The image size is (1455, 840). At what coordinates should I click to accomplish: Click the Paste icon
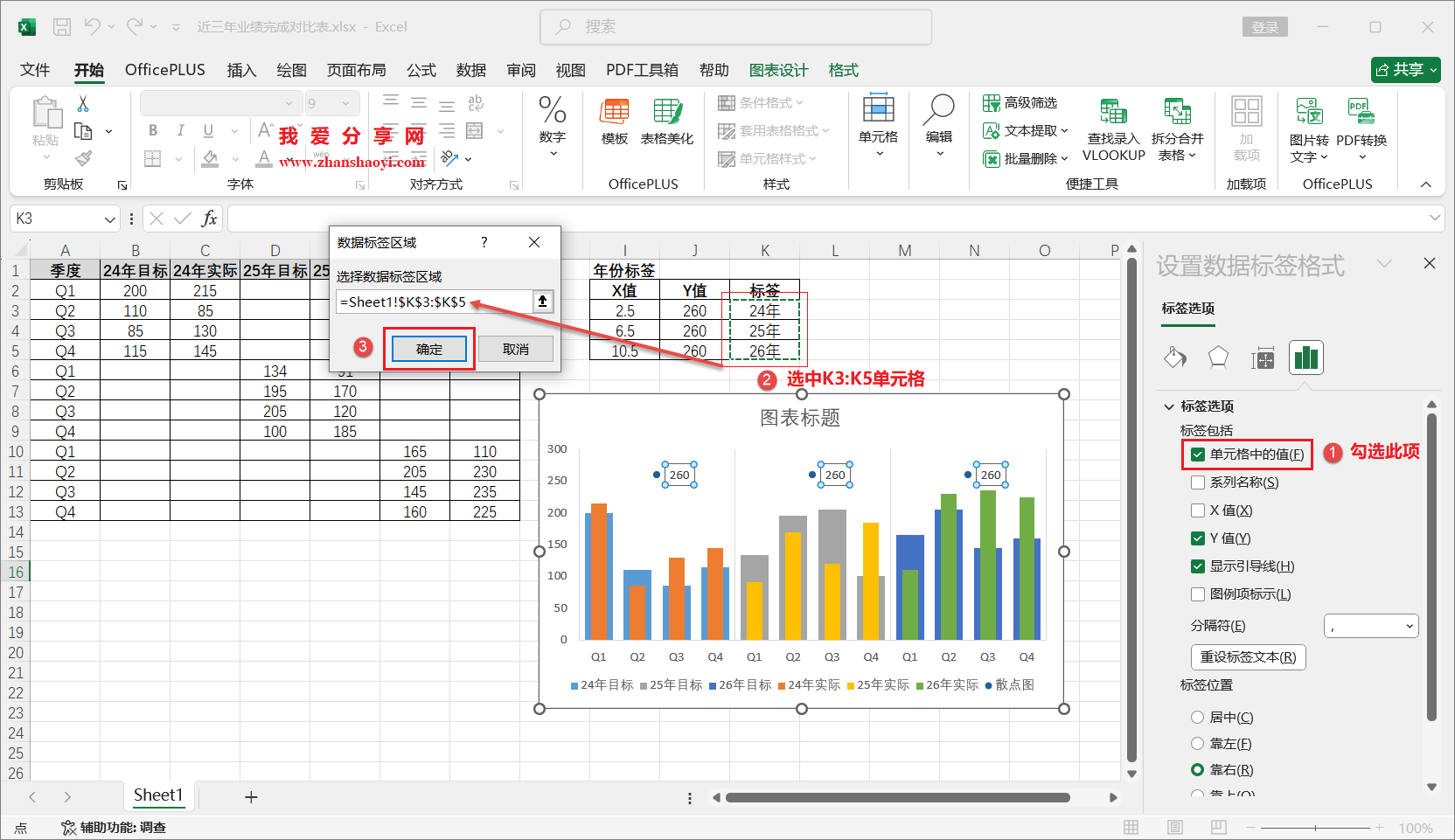pos(46,114)
